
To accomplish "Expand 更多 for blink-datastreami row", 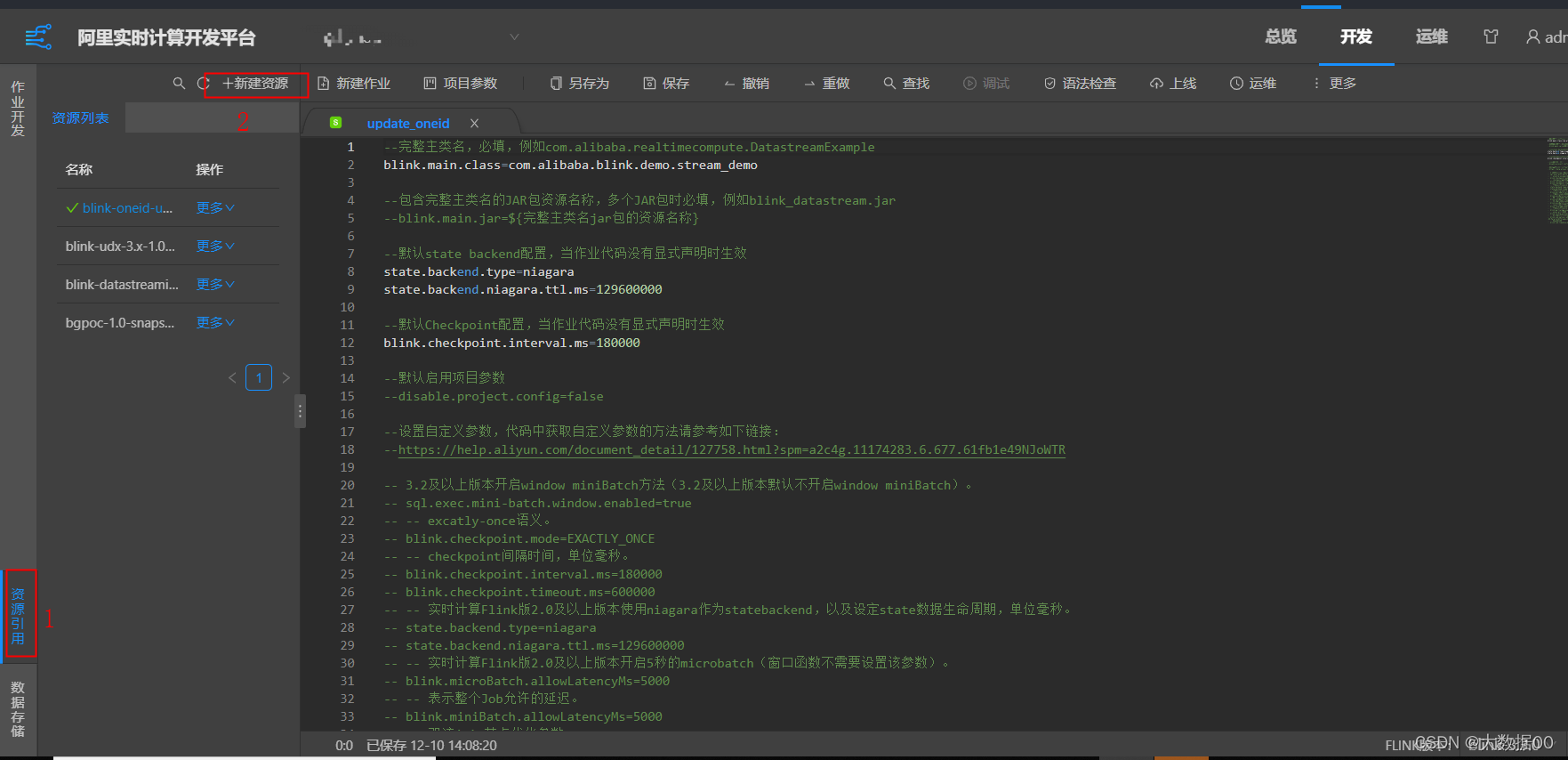I will pyautogui.click(x=215, y=284).
